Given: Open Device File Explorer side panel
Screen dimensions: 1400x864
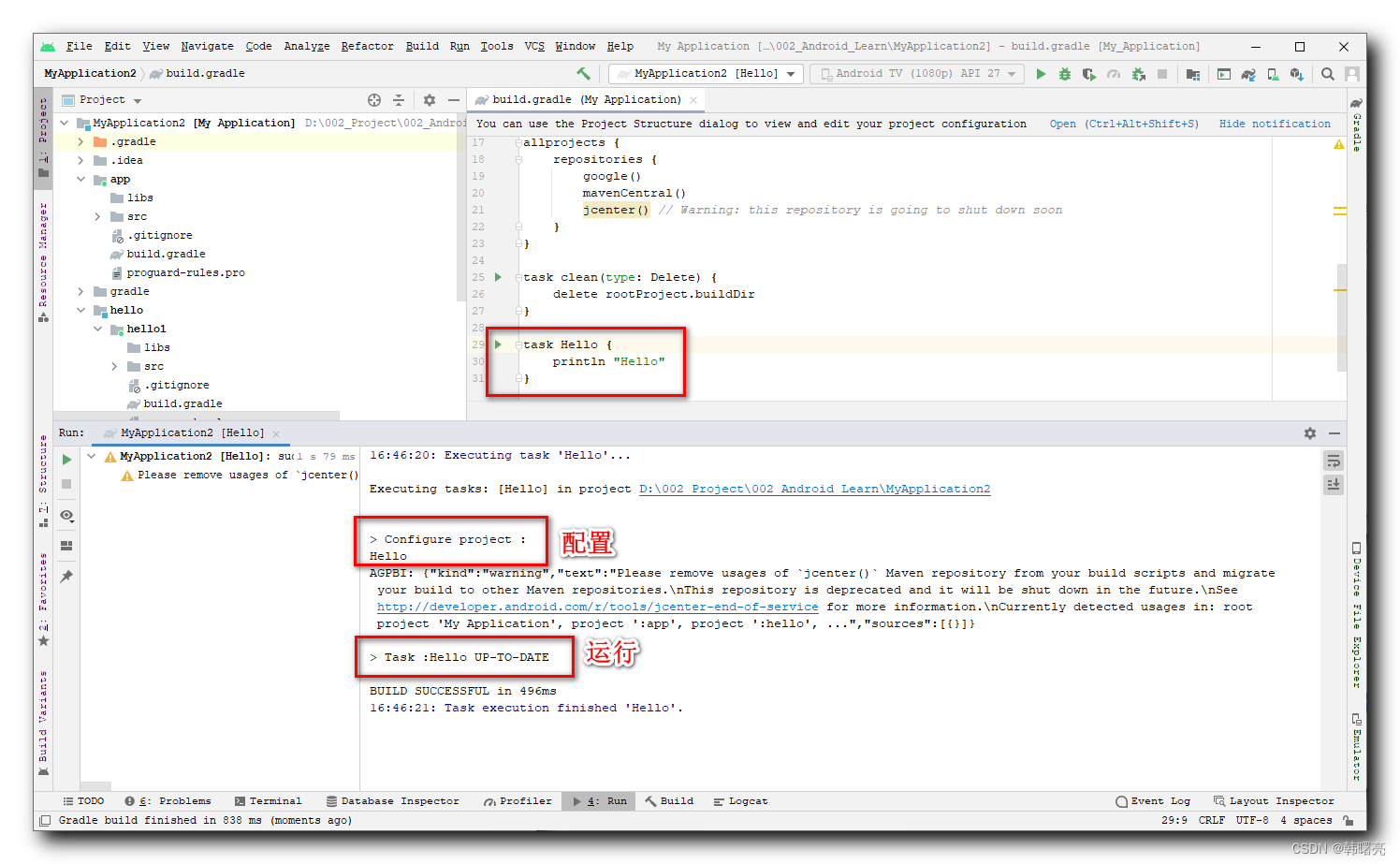Looking at the screenshot, I should pyautogui.click(x=1357, y=614).
